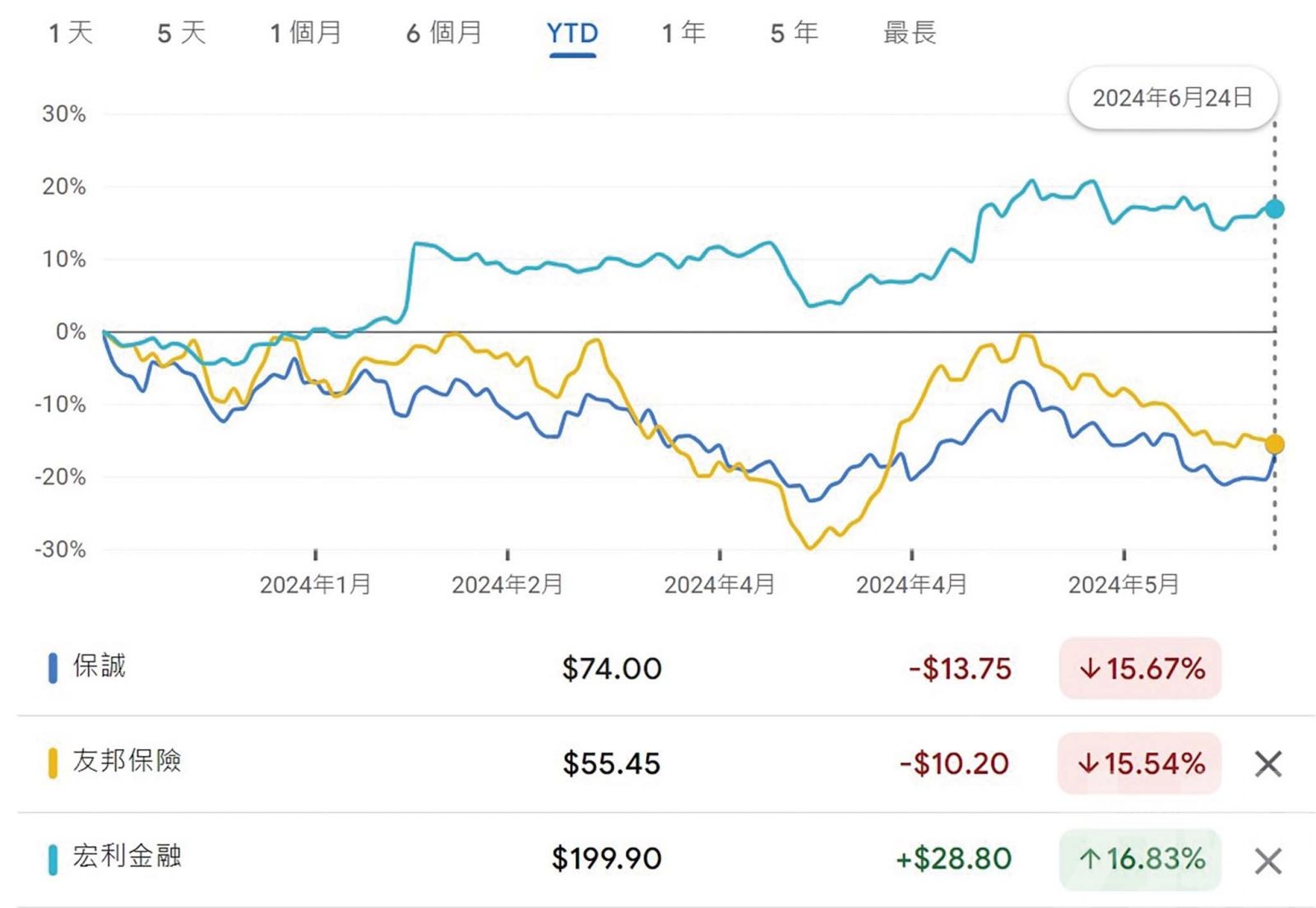Click the yellow endpoint dot on chart
The width and height of the screenshot is (1316, 908).
pyautogui.click(x=1274, y=445)
